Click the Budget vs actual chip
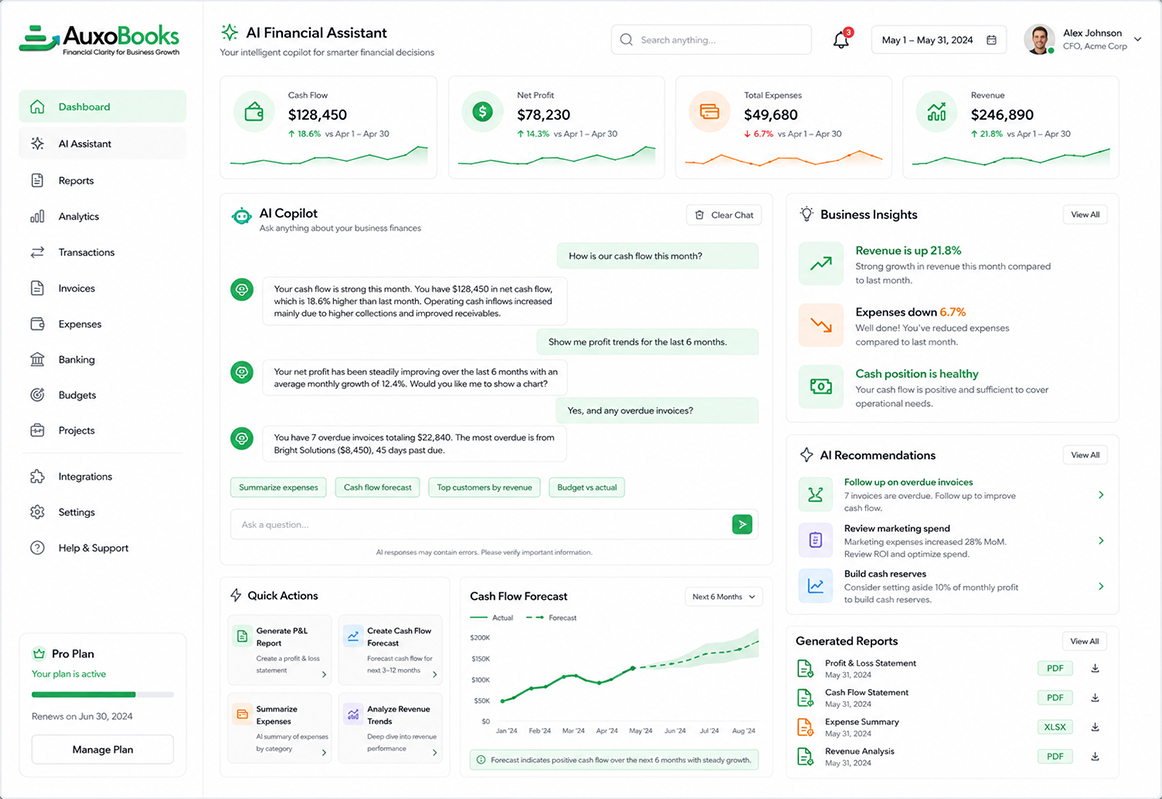Image resolution: width=1162 pixels, height=799 pixels. point(587,487)
